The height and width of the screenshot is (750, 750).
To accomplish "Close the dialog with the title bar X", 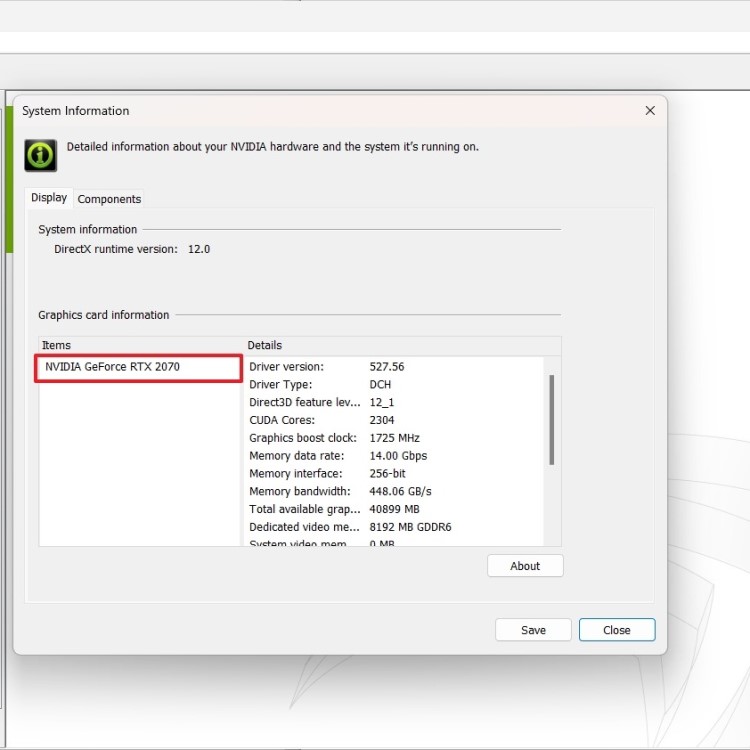I will coord(650,111).
